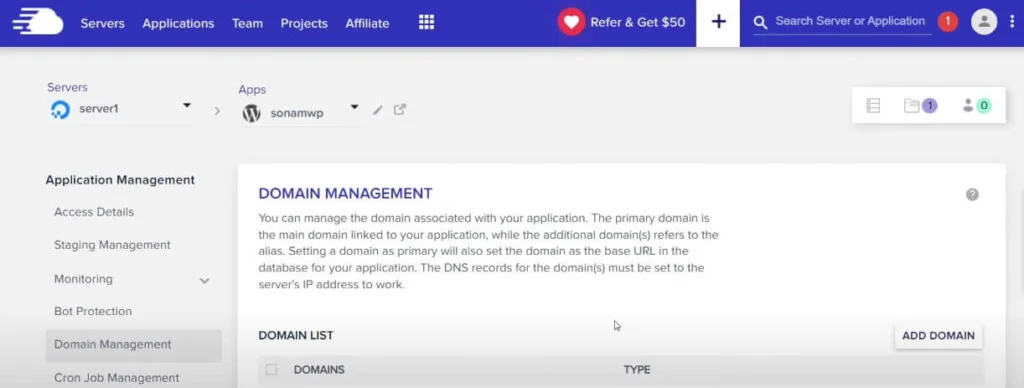Open Projects in top navigation
Viewport: 1024px width, 388px height.
click(304, 24)
